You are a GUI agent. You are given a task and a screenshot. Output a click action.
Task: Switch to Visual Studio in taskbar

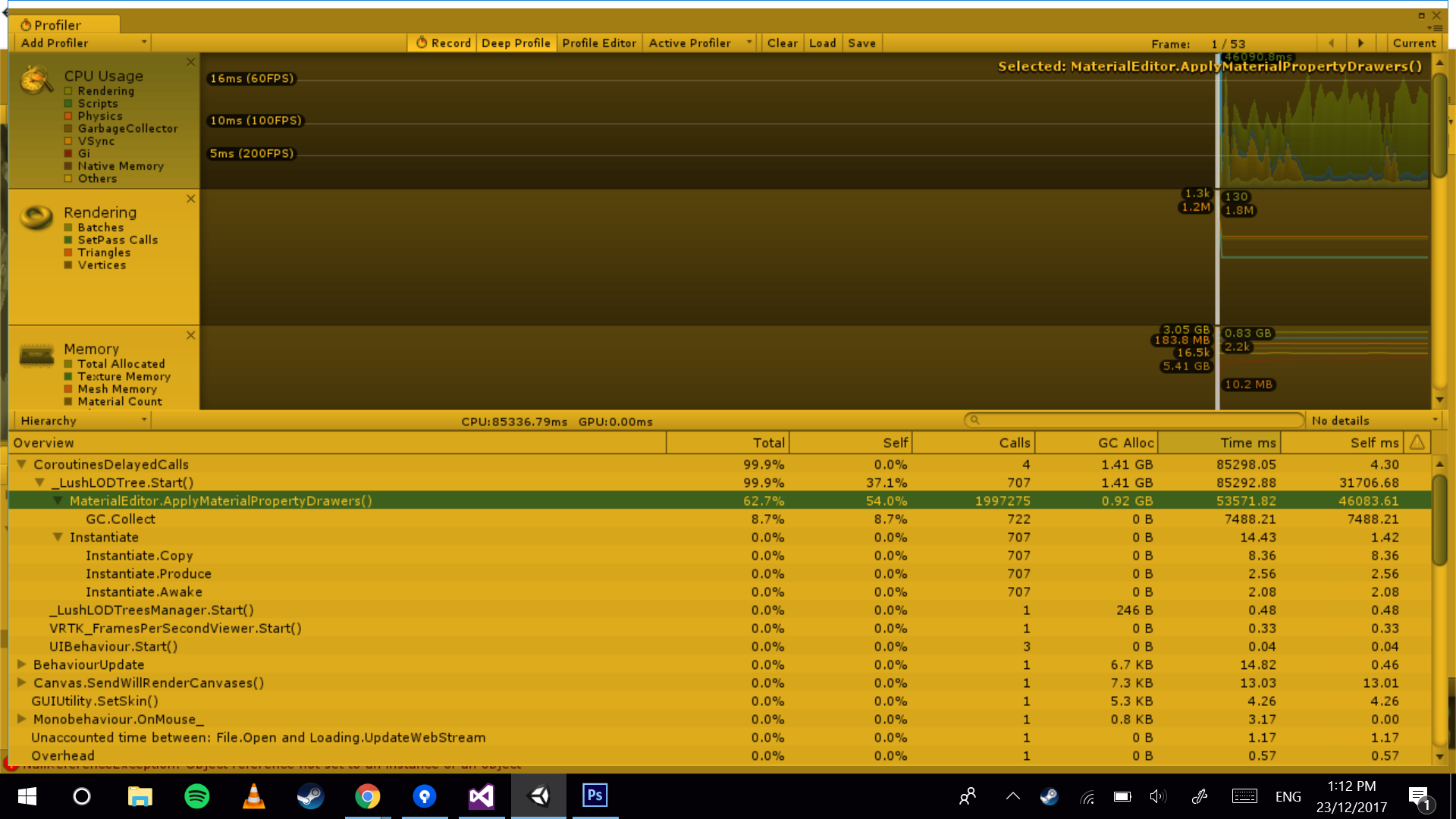(x=482, y=796)
